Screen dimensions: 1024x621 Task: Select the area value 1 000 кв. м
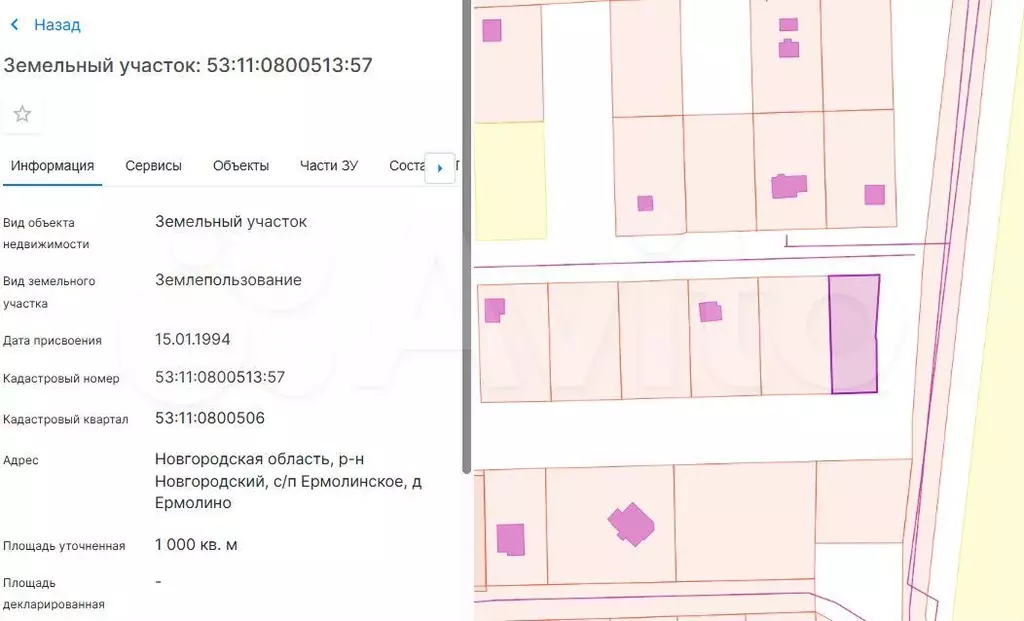click(196, 545)
